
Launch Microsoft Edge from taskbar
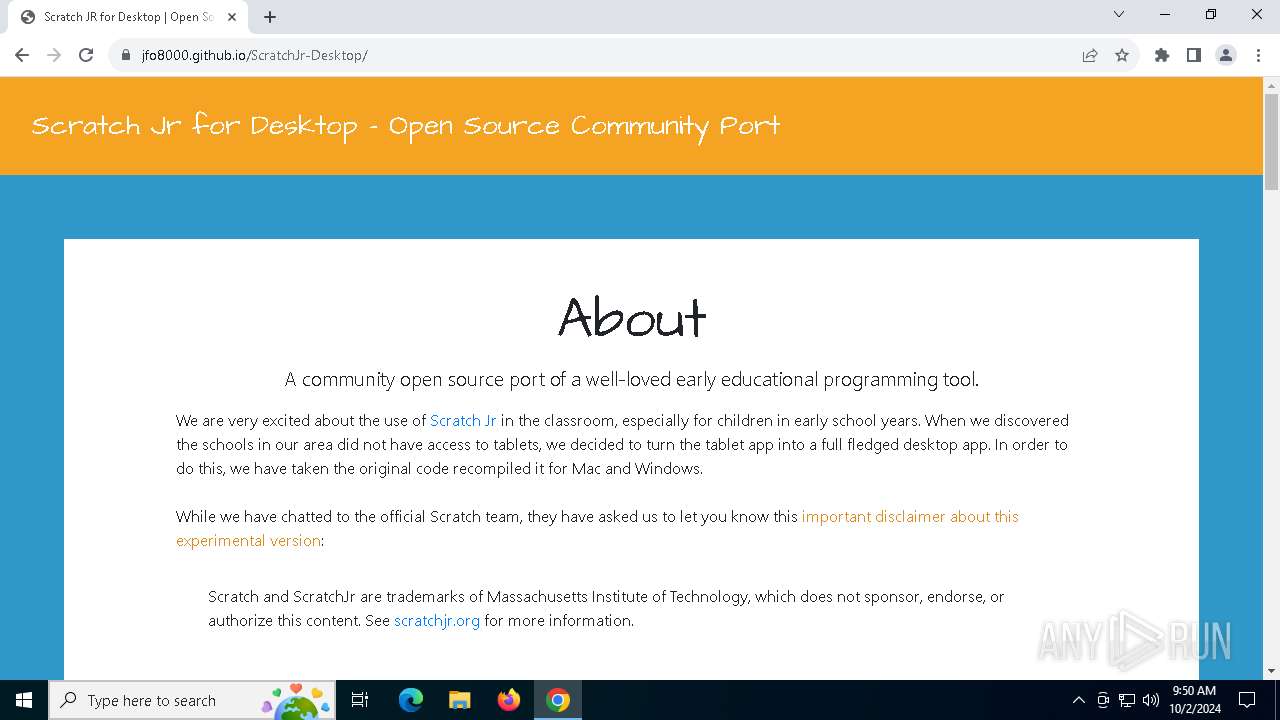411,700
